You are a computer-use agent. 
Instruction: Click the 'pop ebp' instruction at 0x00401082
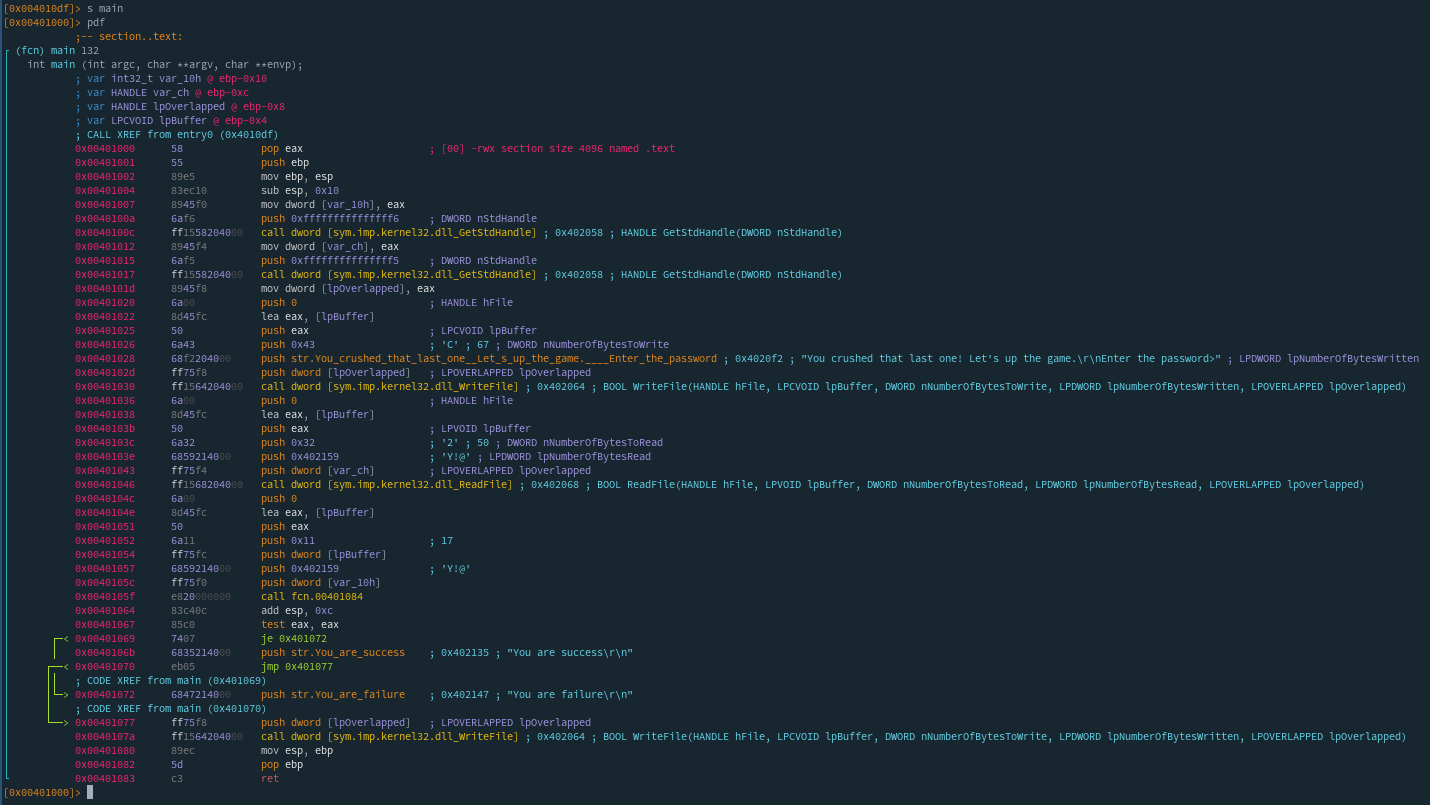[282, 764]
